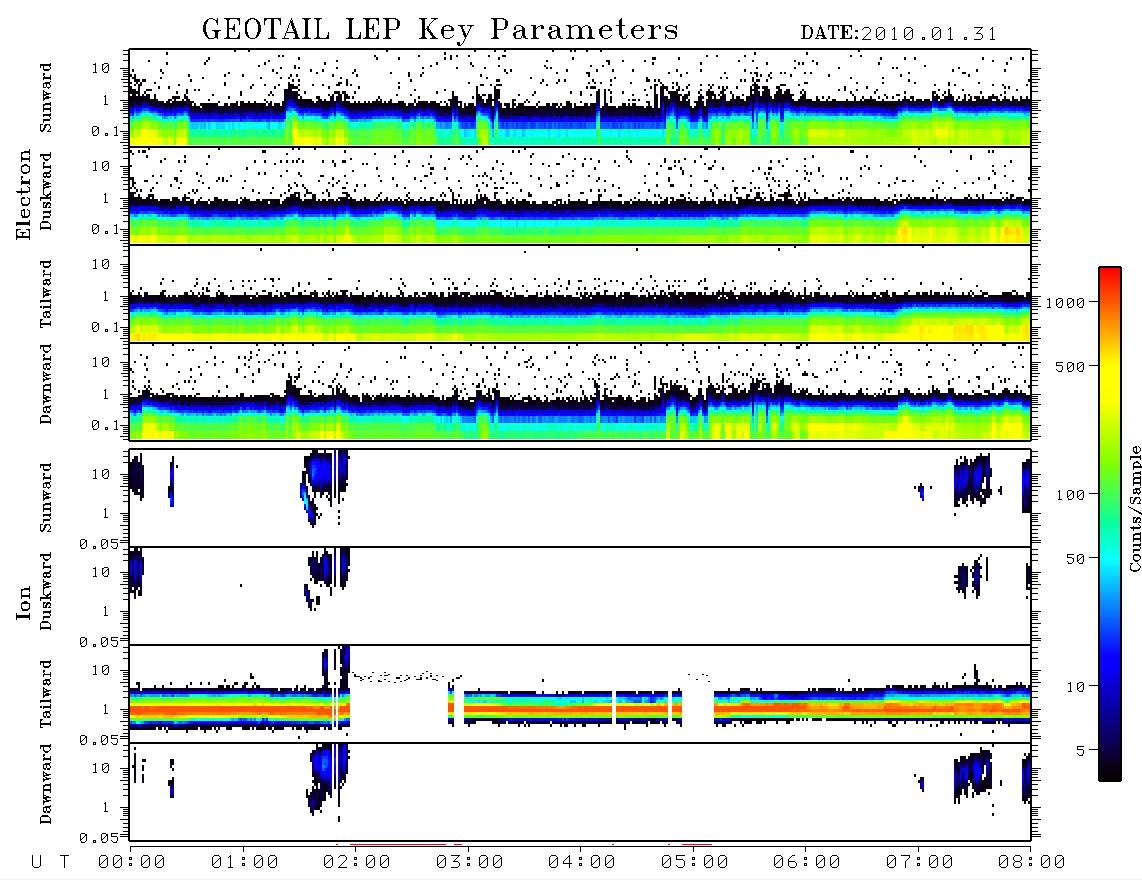Click inside the Electron Sunward spectrogram panel
The image size is (1142, 880).
coord(580,98)
